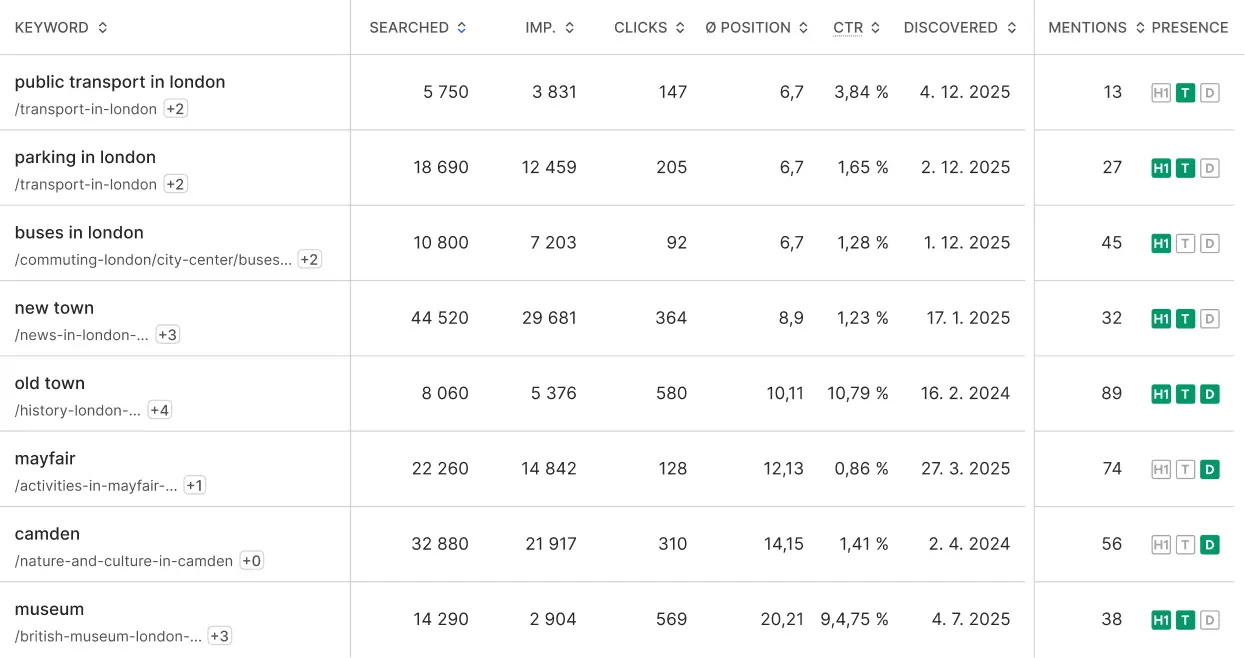This screenshot has width=1245, height=658.
Task: Click H1 presence badge for public transport in london
Action: pos(1161,93)
